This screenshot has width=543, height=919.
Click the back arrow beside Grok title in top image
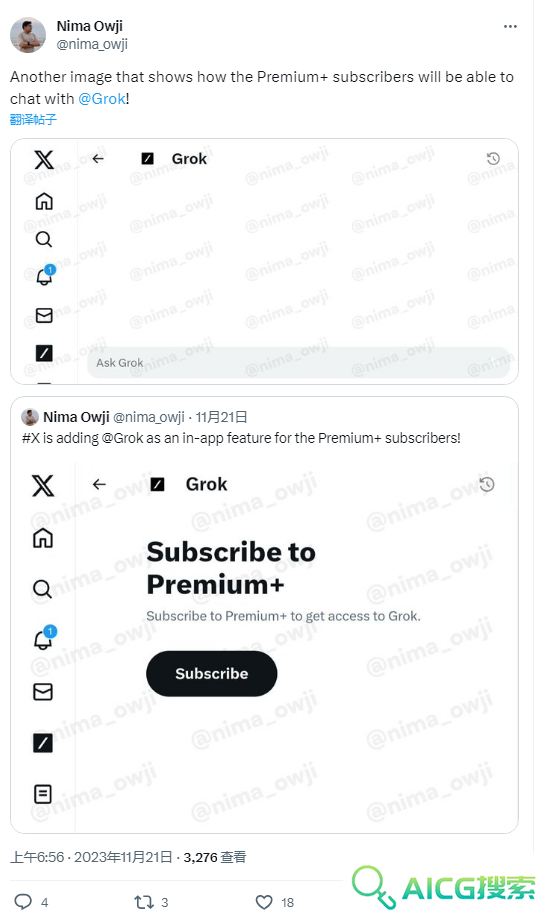coord(98,158)
